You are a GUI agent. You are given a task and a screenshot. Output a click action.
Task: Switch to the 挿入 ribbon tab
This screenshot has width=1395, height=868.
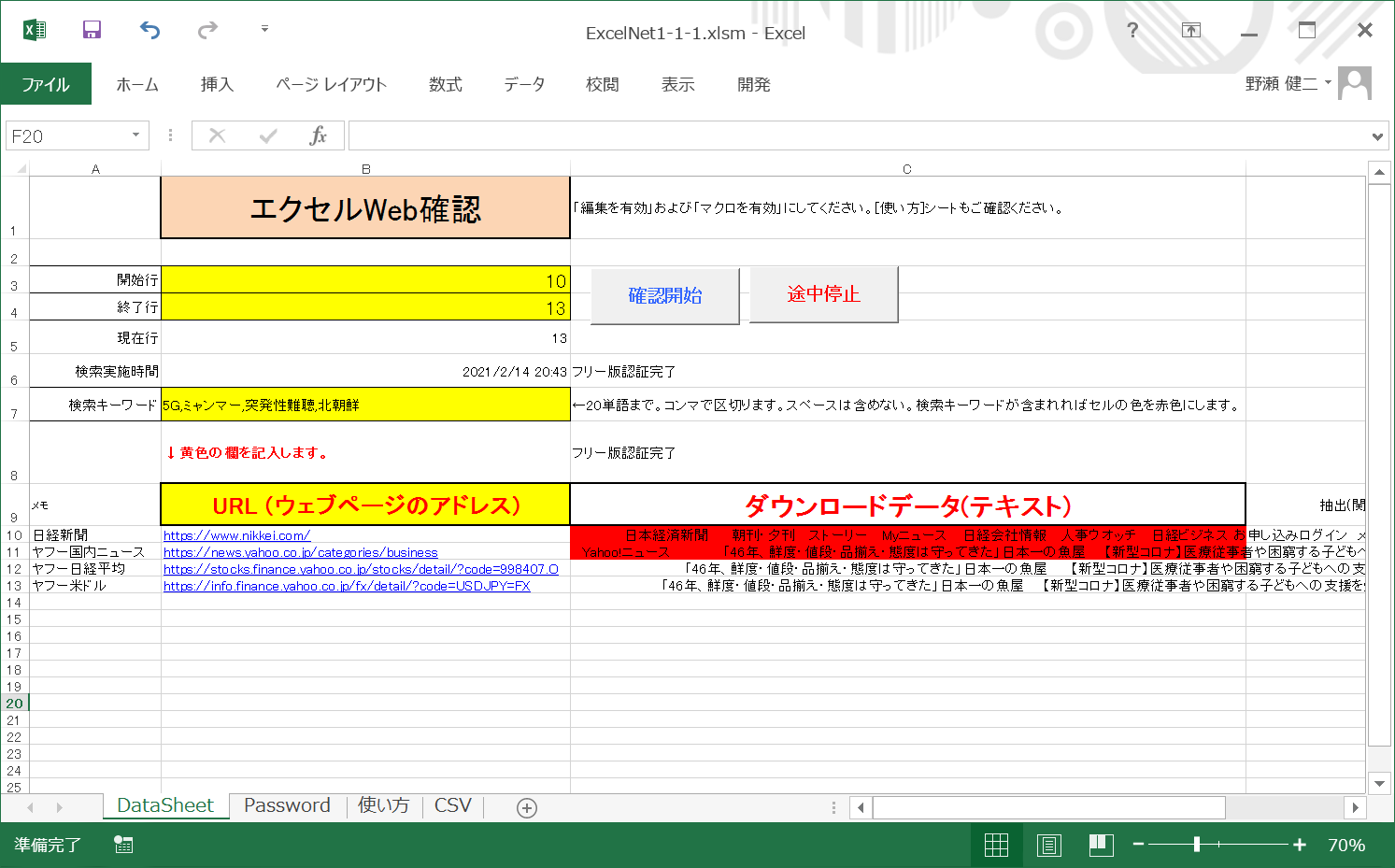click(x=217, y=84)
